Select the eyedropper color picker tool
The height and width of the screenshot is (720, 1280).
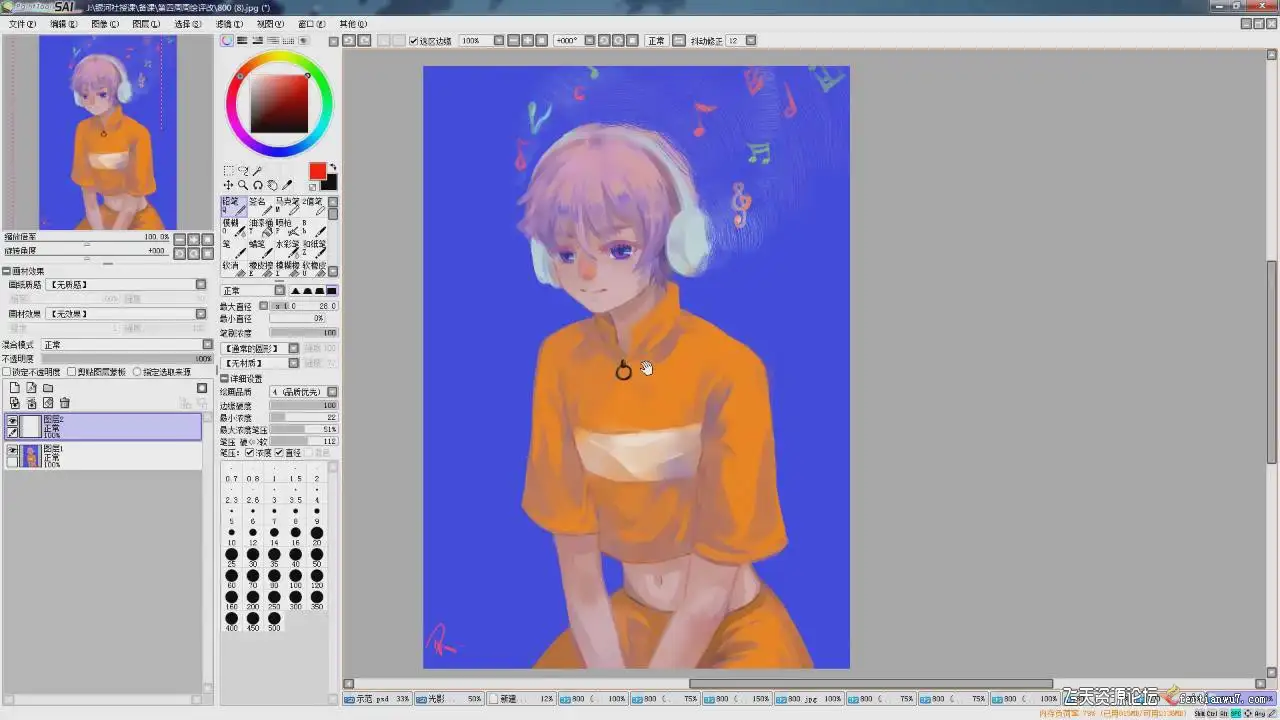pos(287,185)
